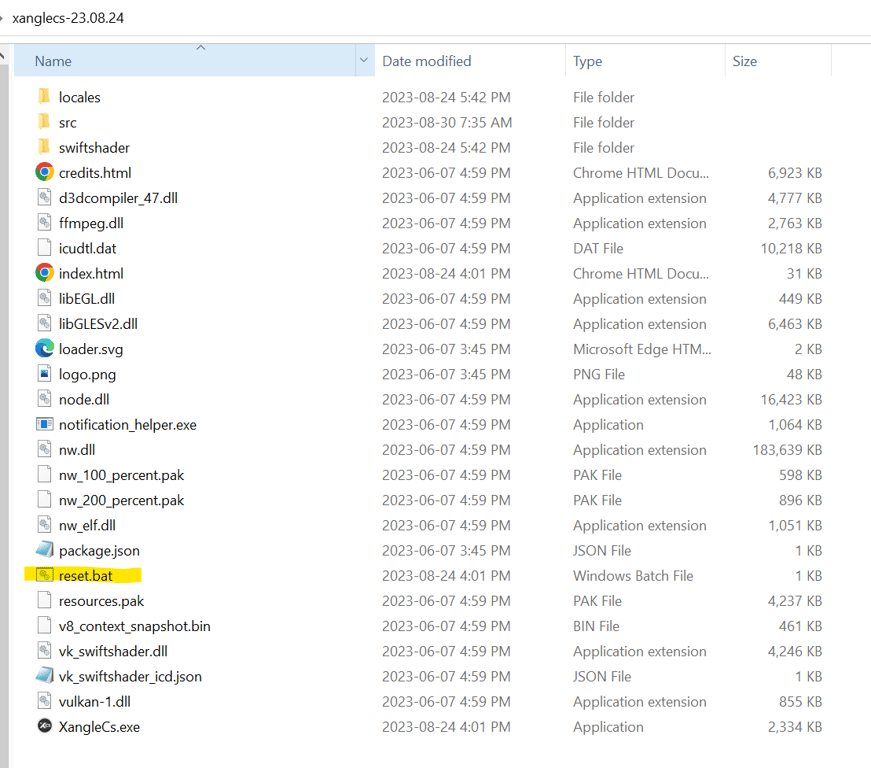The image size is (871, 768).
Task: Click the v8_context_snapshot.bin file icon
Action: click(44, 625)
